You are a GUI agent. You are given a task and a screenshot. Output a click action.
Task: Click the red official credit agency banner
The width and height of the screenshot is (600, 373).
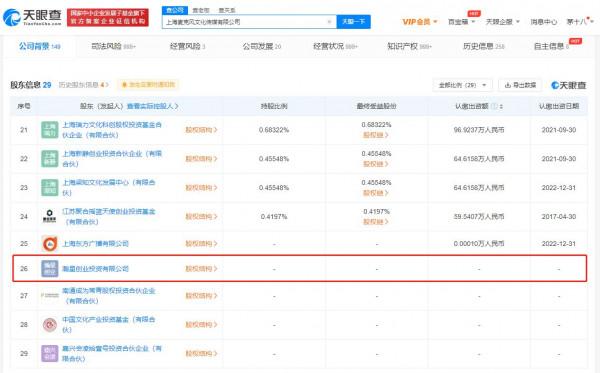[x=108, y=18]
